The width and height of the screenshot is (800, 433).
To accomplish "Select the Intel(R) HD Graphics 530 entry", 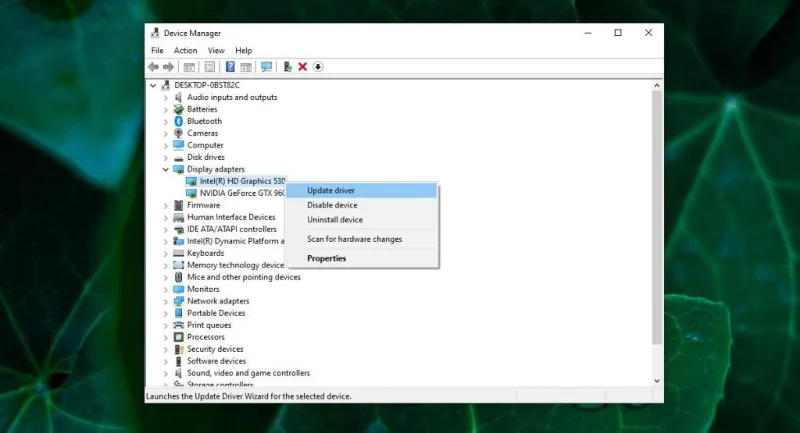I will pyautogui.click(x=242, y=181).
